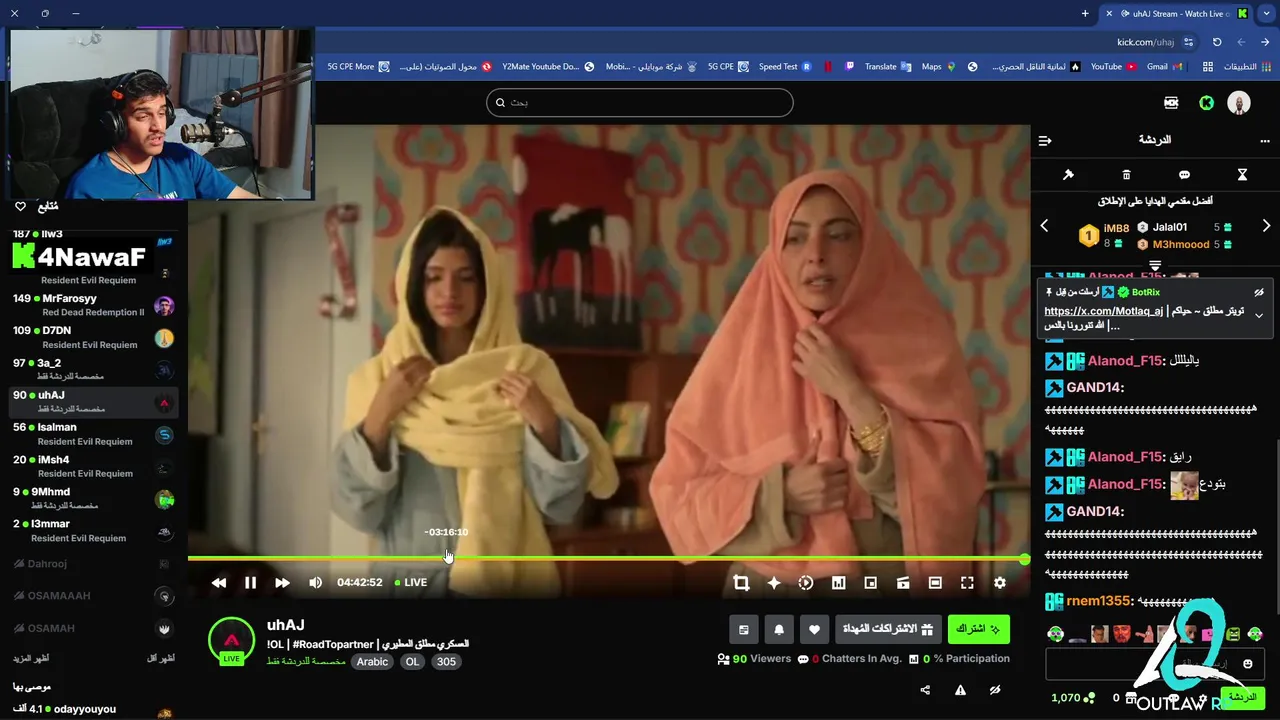Pause the uhAJ stream playback
Image resolution: width=1280 pixels, height=720 pixels.
[250, 582]
